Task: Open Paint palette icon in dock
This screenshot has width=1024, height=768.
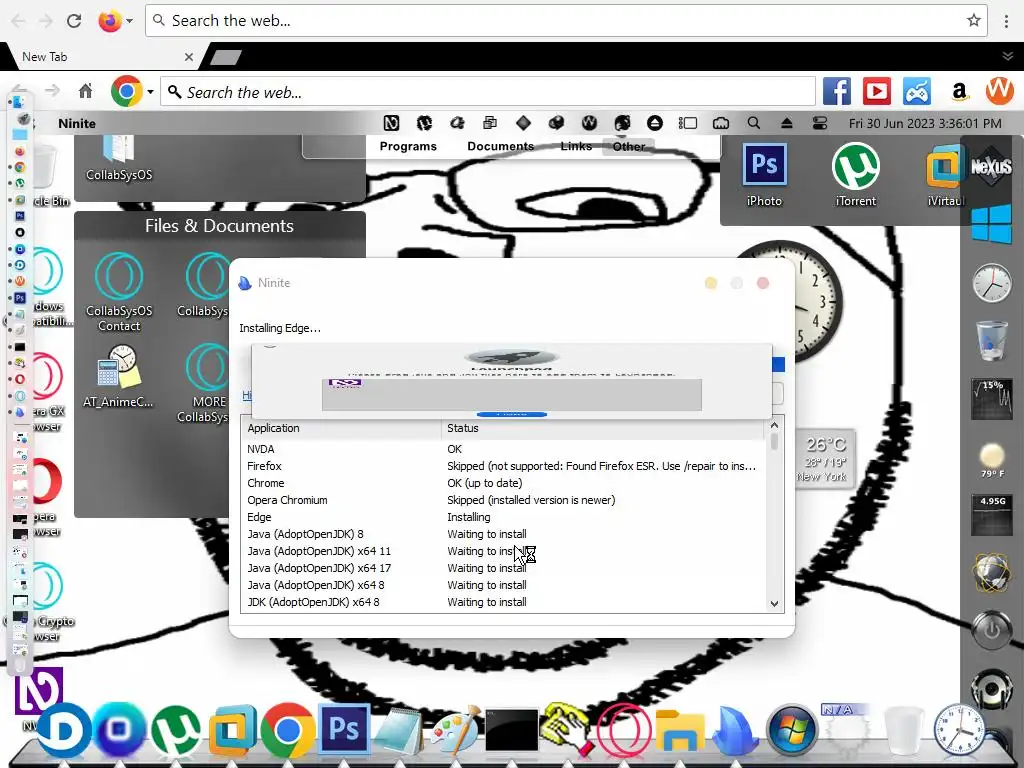Action: [455, 731]
